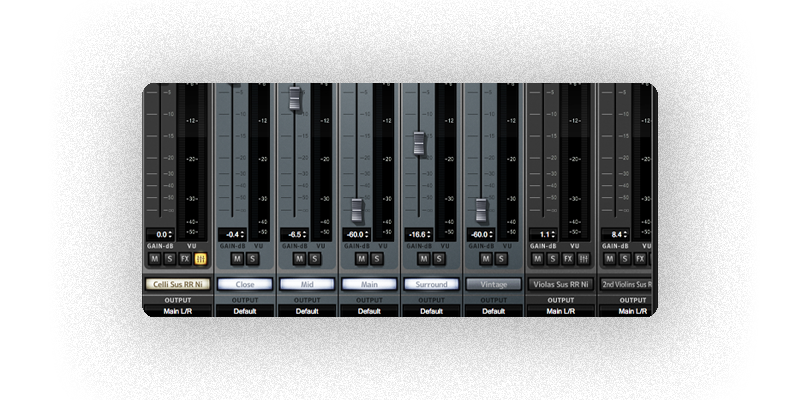Open output selector of Celli channel
The image size is (800, 400).
click(x=177, y=311)
